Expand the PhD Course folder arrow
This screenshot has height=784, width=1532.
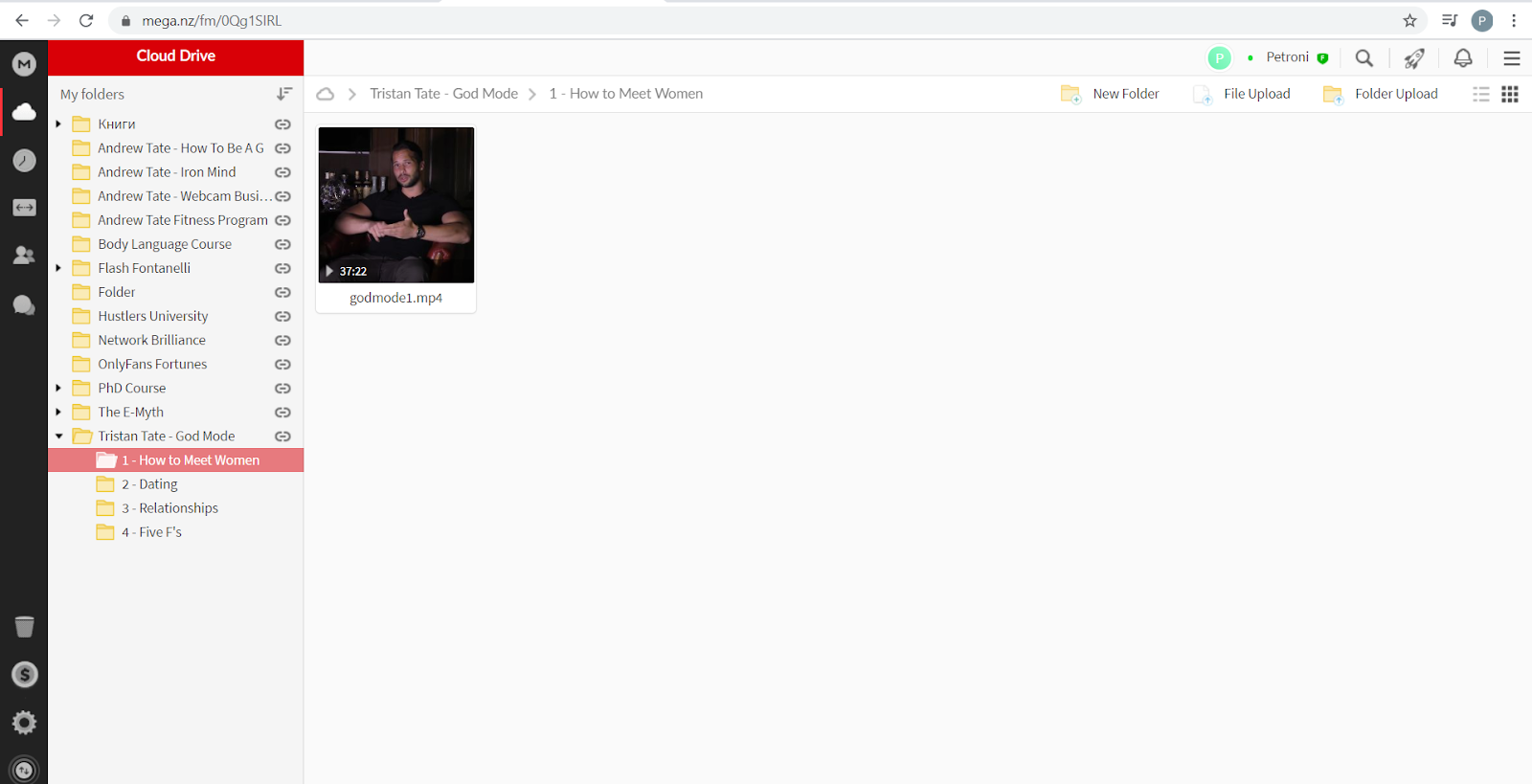[58, 388]
